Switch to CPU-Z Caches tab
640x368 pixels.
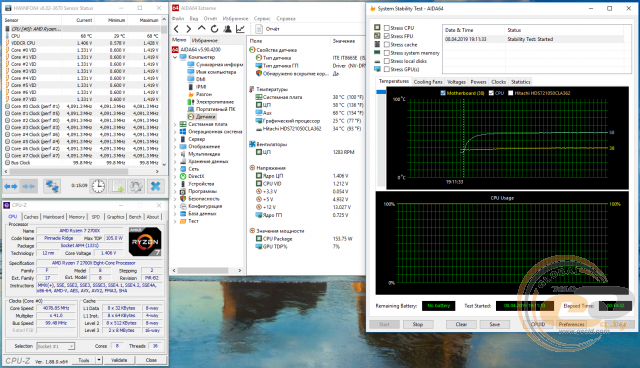(31, 217)
